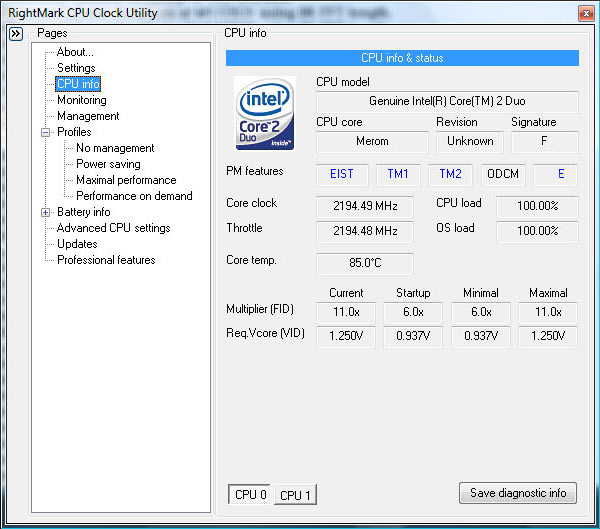Open Advanced CPU settings page
Screen dimensions: 600x529
(113, 228)
